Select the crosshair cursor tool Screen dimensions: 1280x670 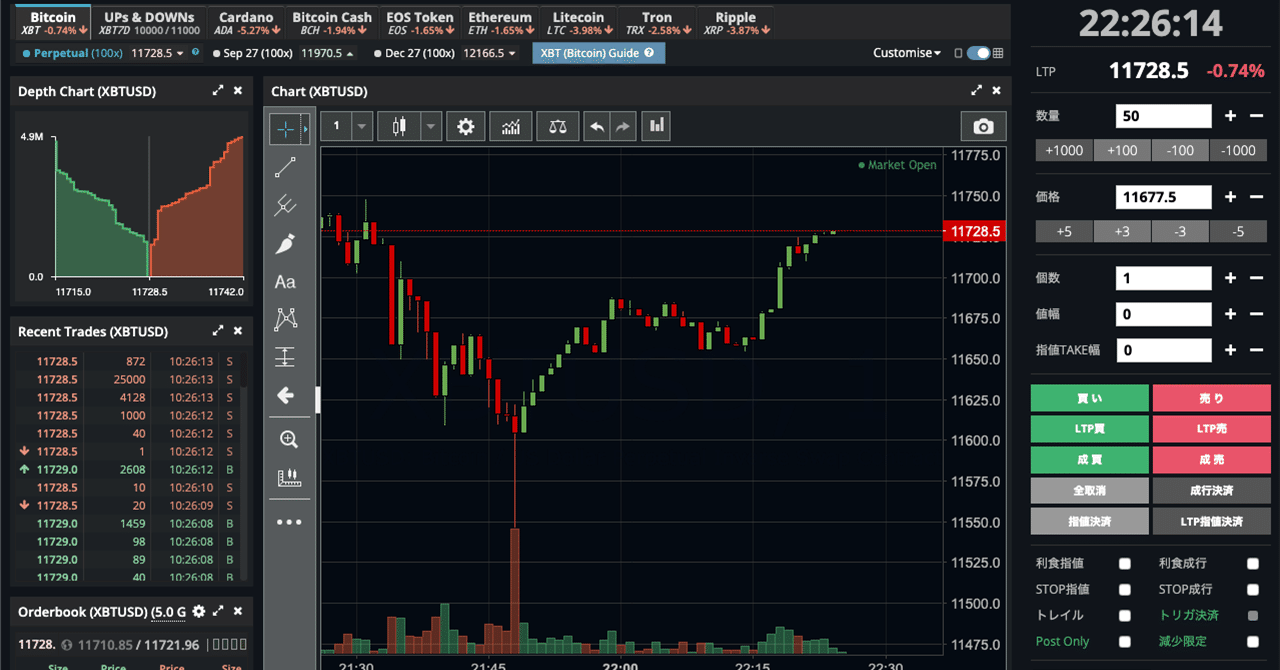click(285, 129)
